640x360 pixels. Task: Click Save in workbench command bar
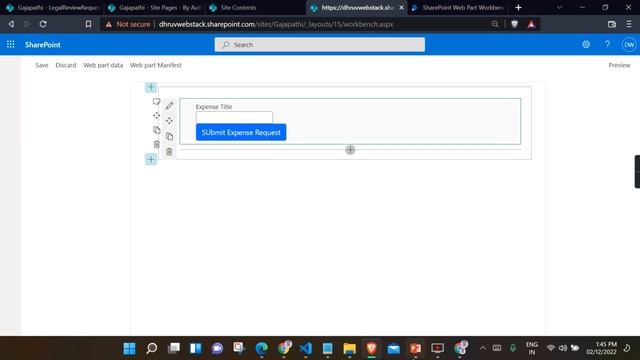point(42,65)
